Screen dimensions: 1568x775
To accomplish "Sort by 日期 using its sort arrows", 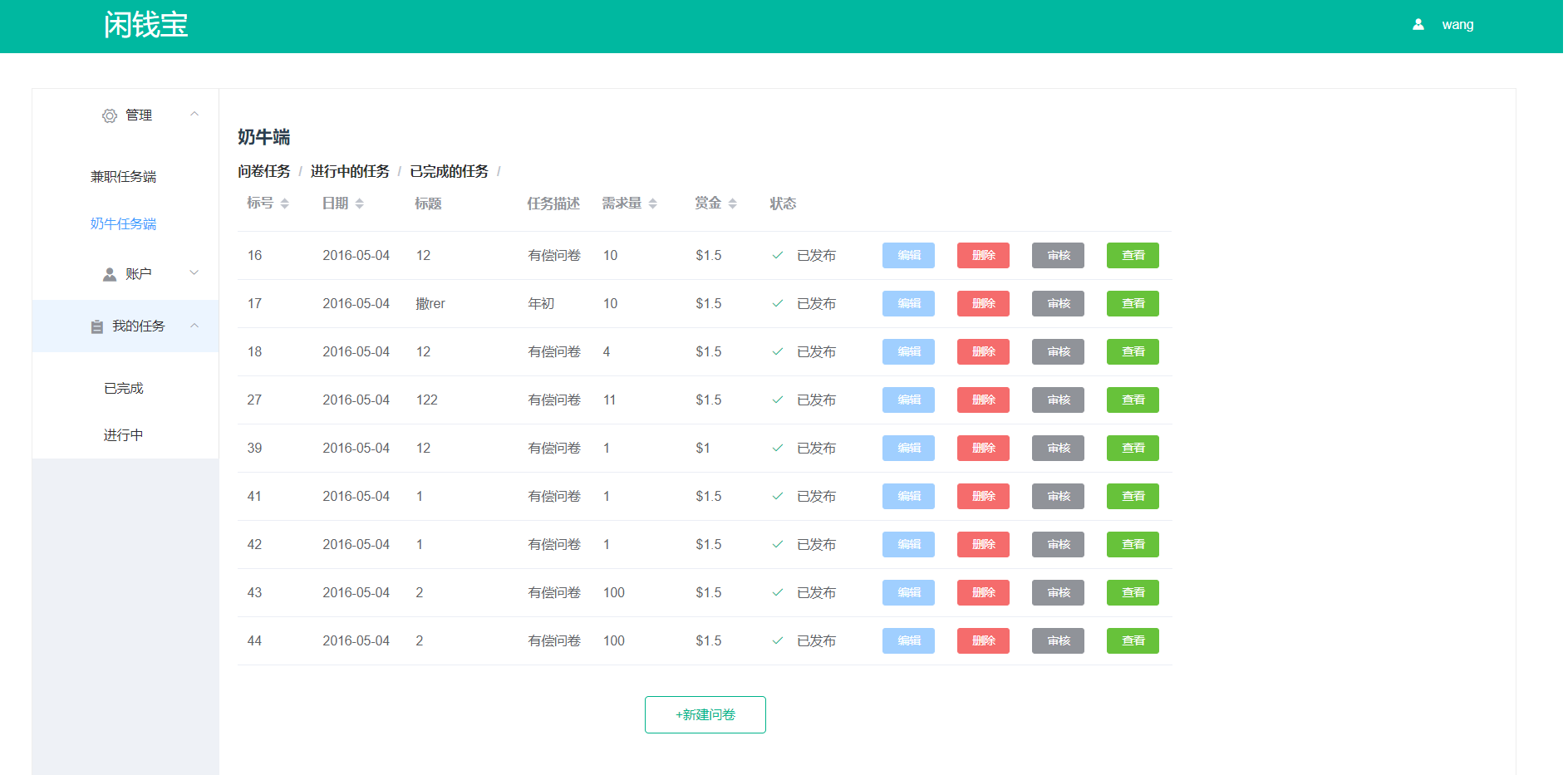I will point(360,204).
